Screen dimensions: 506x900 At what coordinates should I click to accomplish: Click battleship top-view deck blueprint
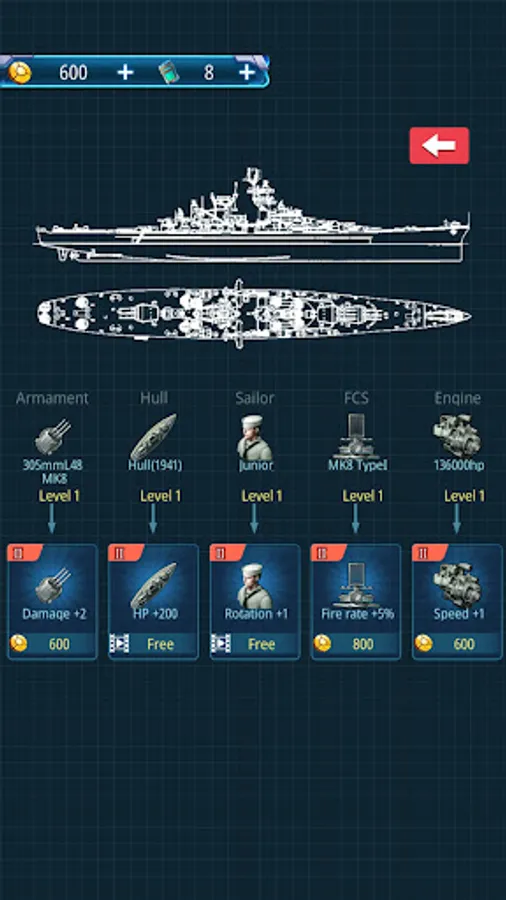coord(254,314)
